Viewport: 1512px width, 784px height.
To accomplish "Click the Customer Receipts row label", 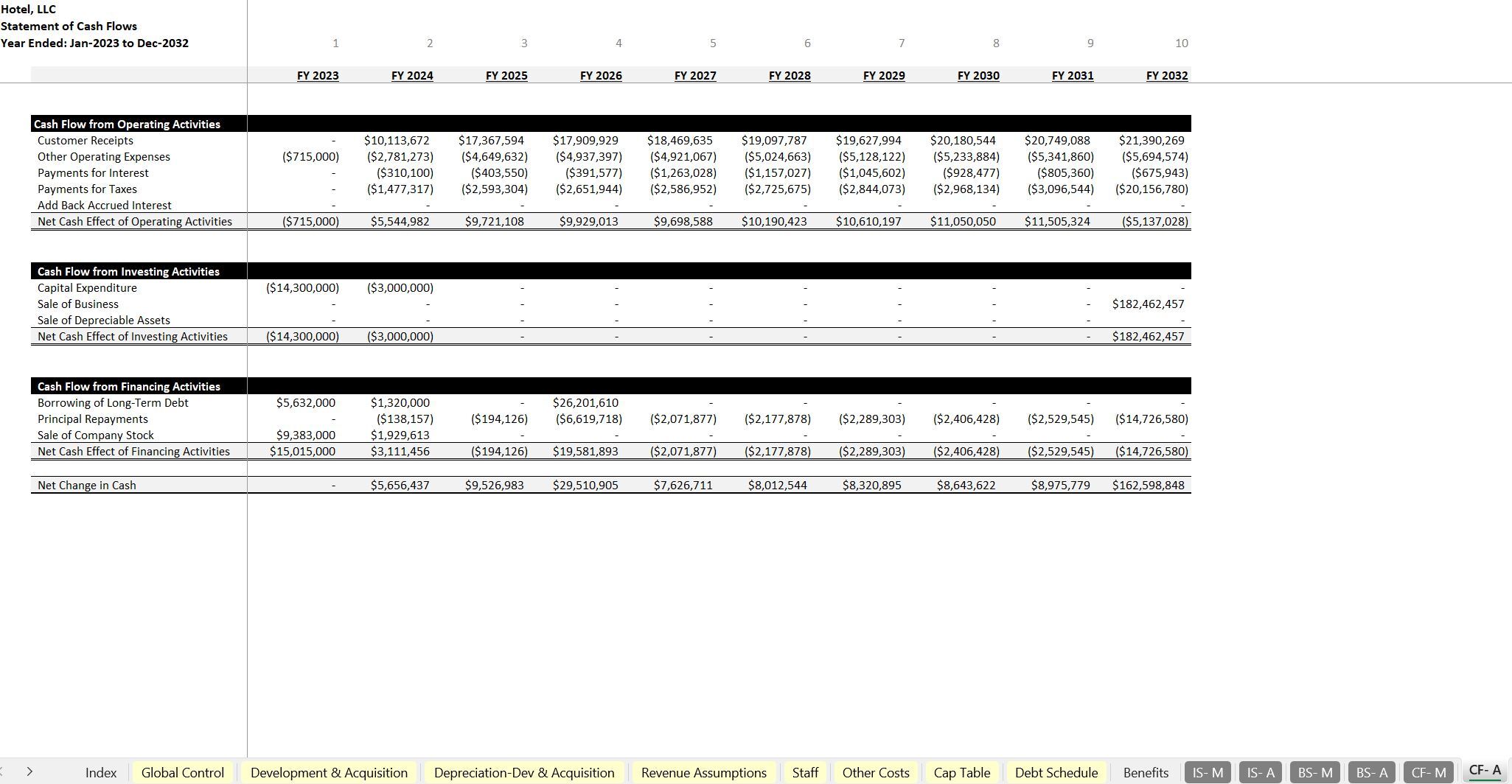I will pos(86,140).
